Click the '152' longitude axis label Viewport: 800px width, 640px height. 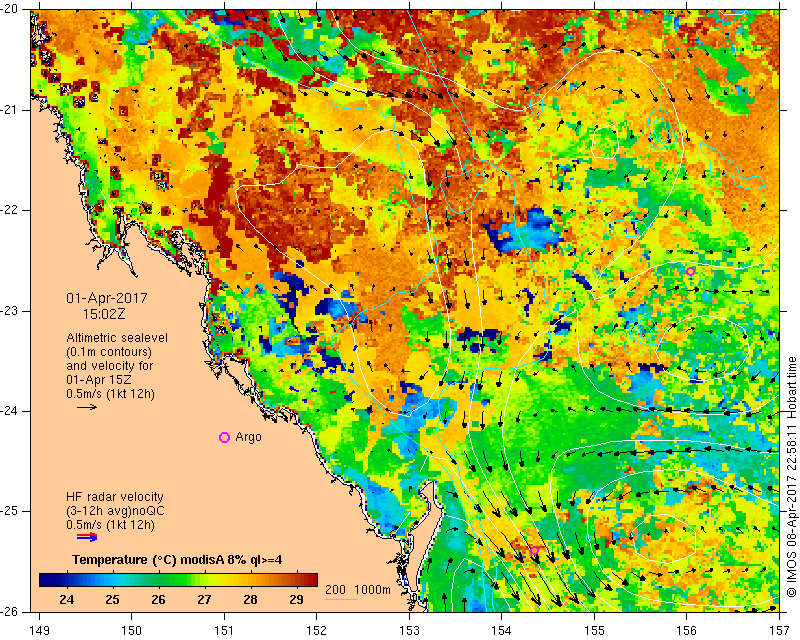click(x=317, y=631)
